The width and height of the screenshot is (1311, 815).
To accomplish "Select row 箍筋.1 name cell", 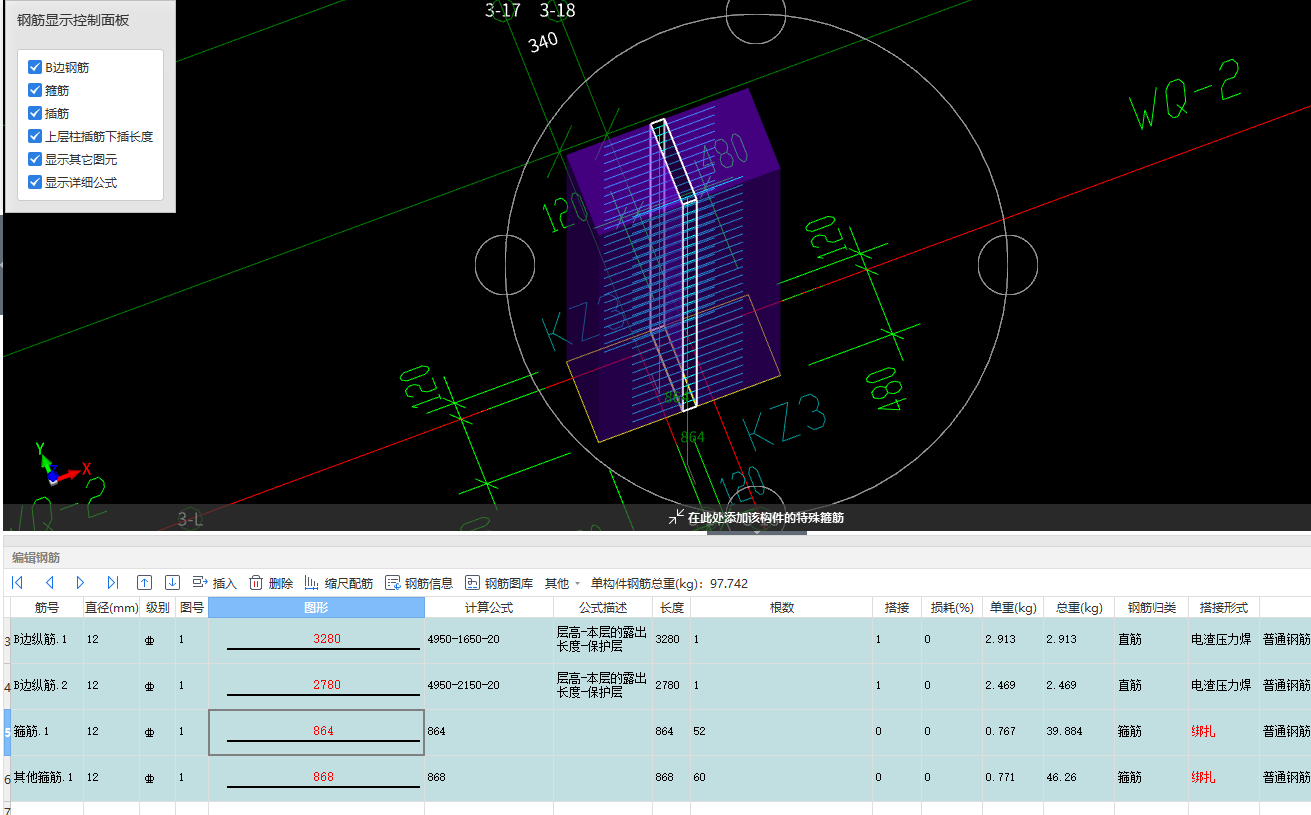I will [46, 731].
